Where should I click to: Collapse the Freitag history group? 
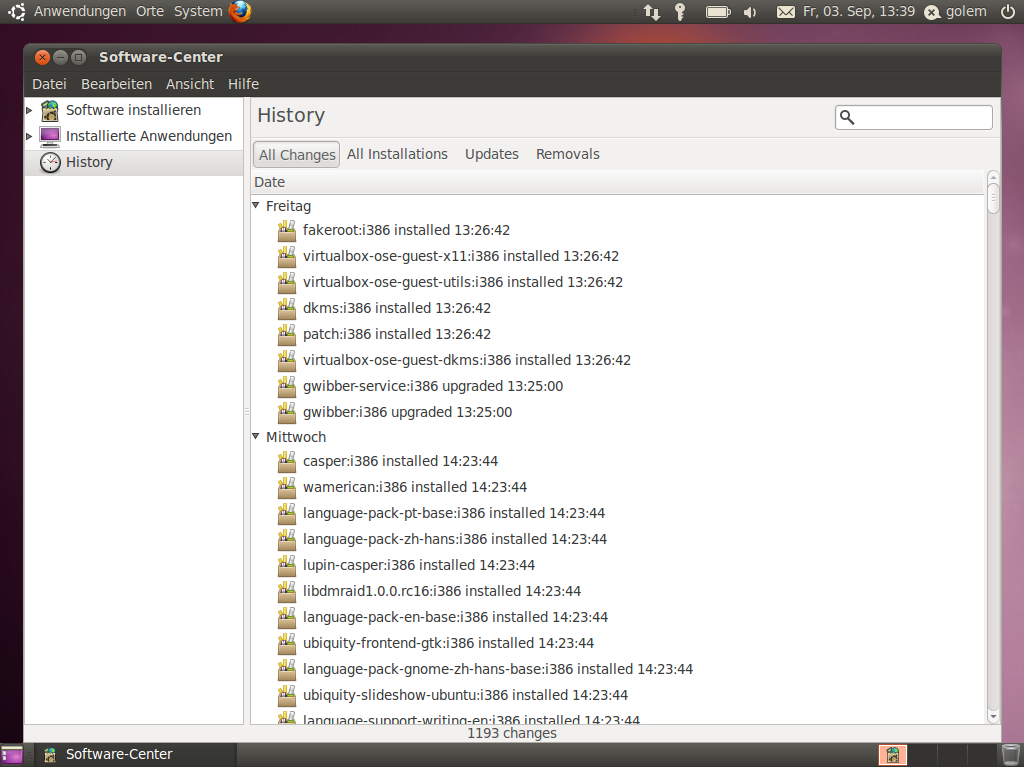256,205
